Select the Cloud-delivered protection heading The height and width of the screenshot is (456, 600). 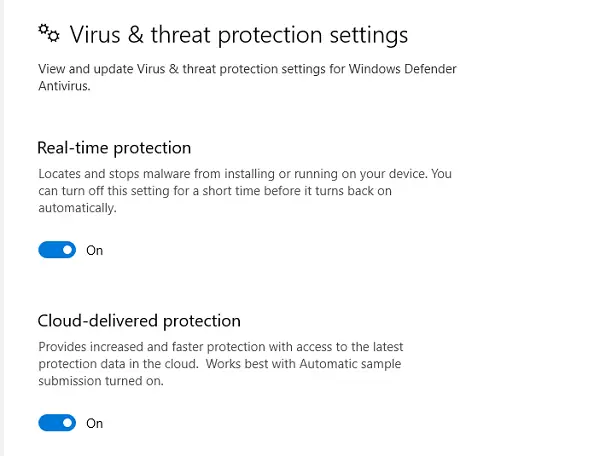tap(139, 321)
